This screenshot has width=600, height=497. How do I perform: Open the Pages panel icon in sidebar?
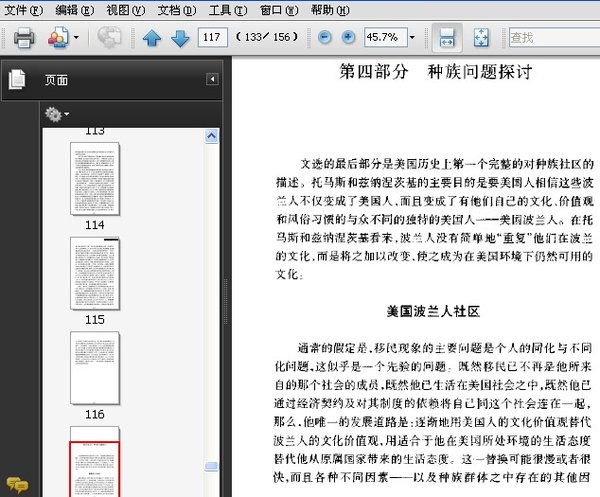click(17, 80)
